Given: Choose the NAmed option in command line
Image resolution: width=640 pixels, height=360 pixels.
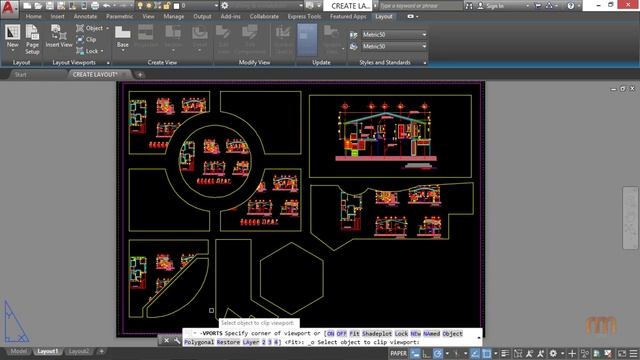Looking at the screenshot, I should (x=431, y=333).
